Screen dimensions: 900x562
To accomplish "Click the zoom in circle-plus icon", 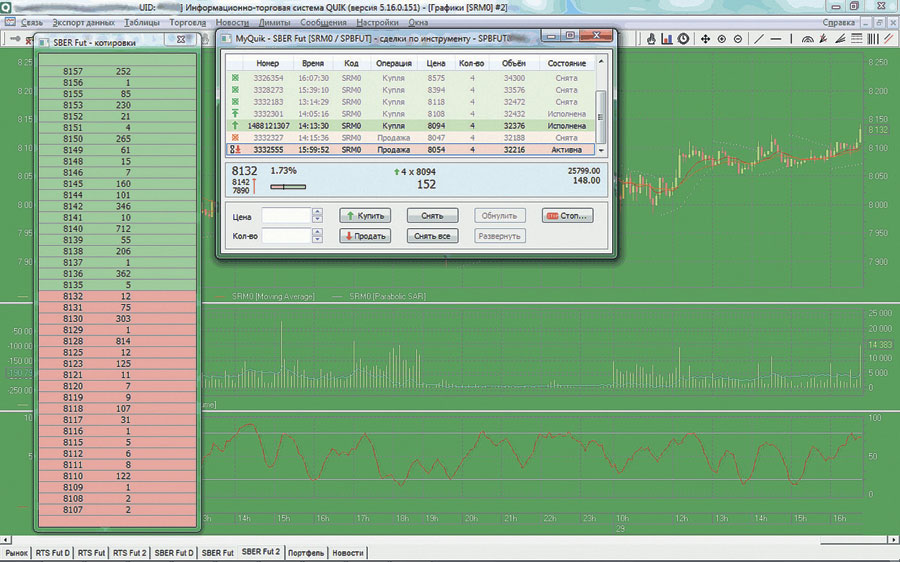I will pyautogui.click(x=722, y=39).
